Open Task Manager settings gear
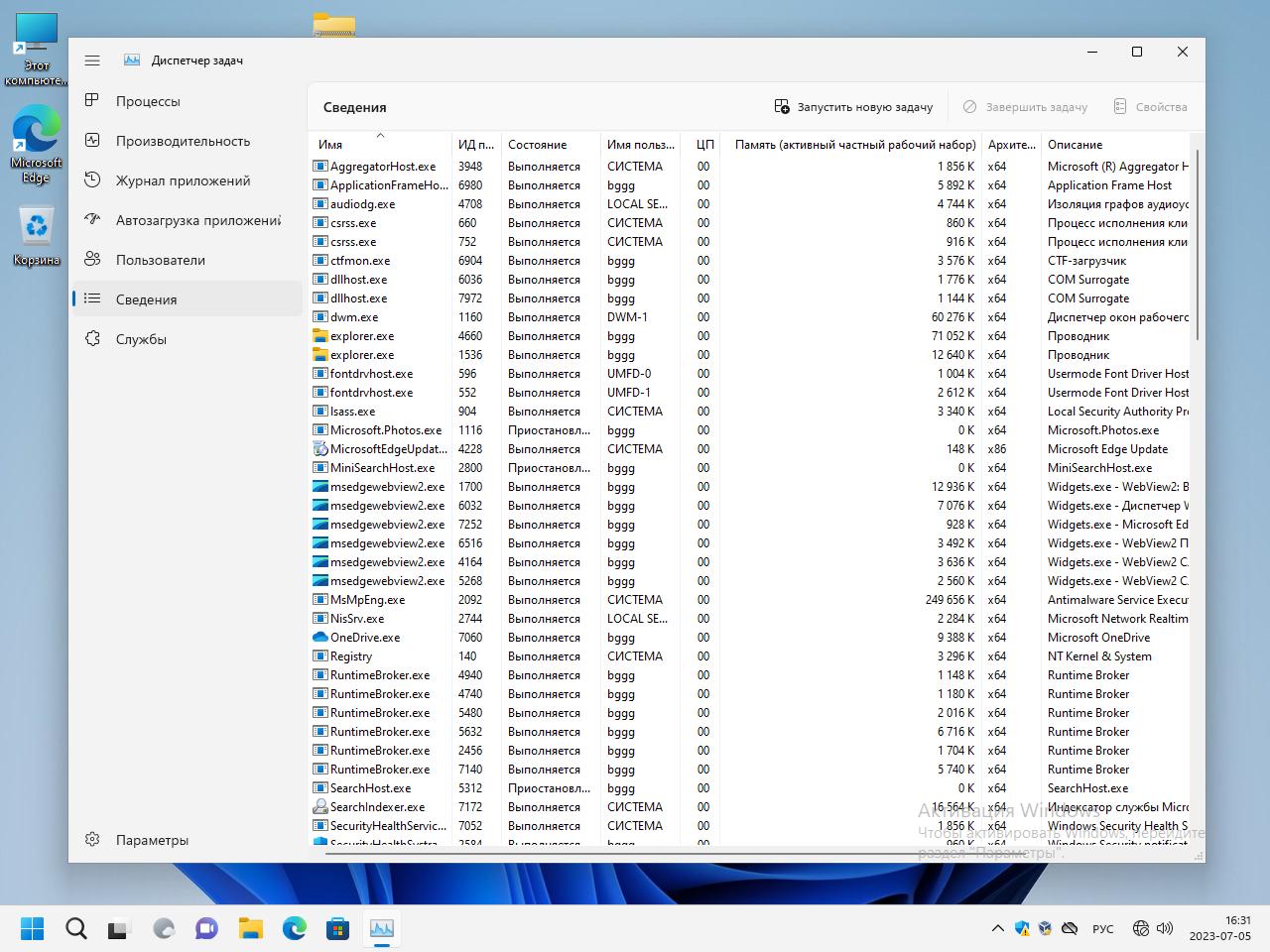Viewport: 1270px width, 952px height. click(x=92, y=840)
